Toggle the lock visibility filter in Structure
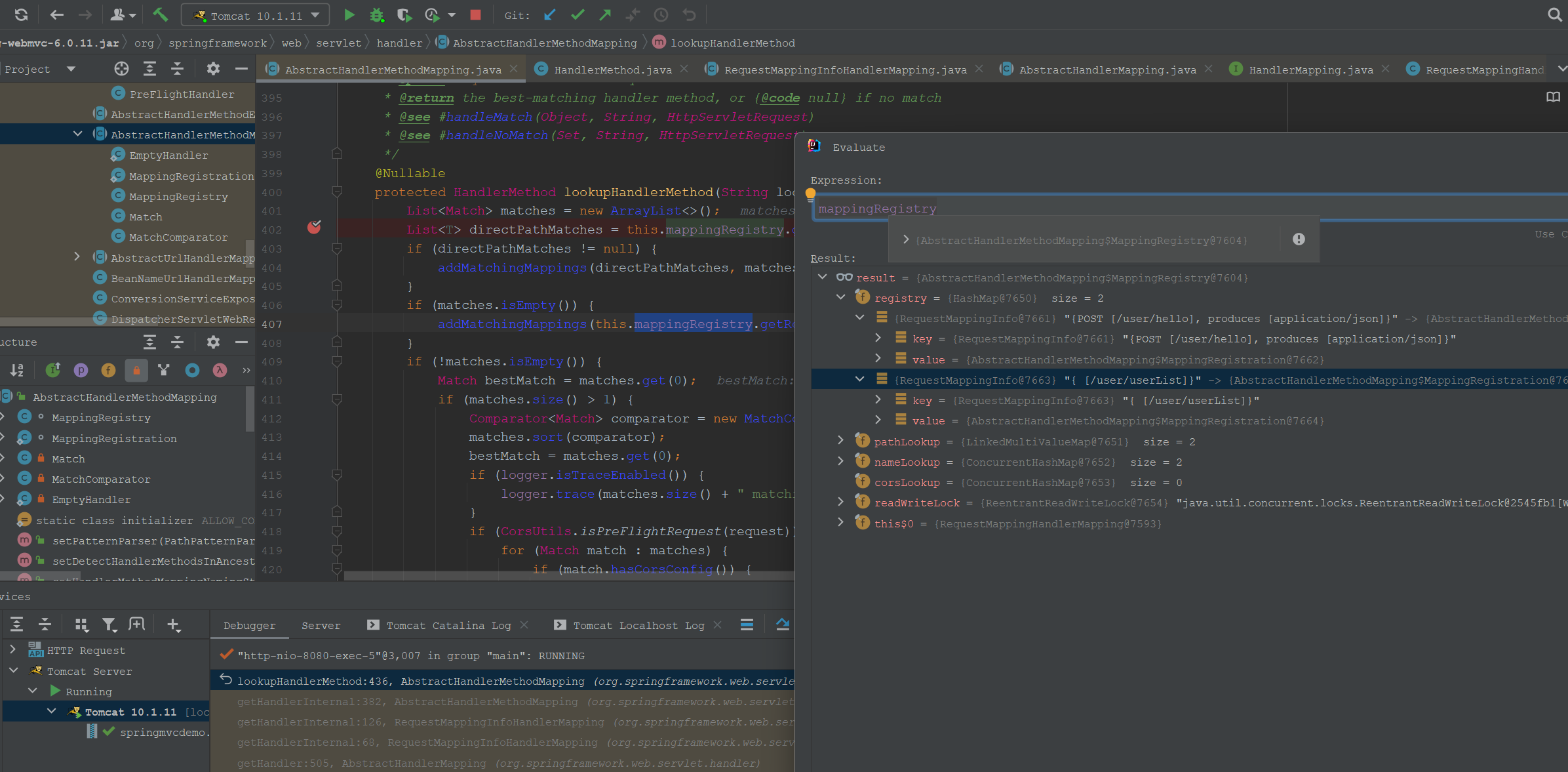This screenshot has height=772, width=1568. click(x=136, y=371)
